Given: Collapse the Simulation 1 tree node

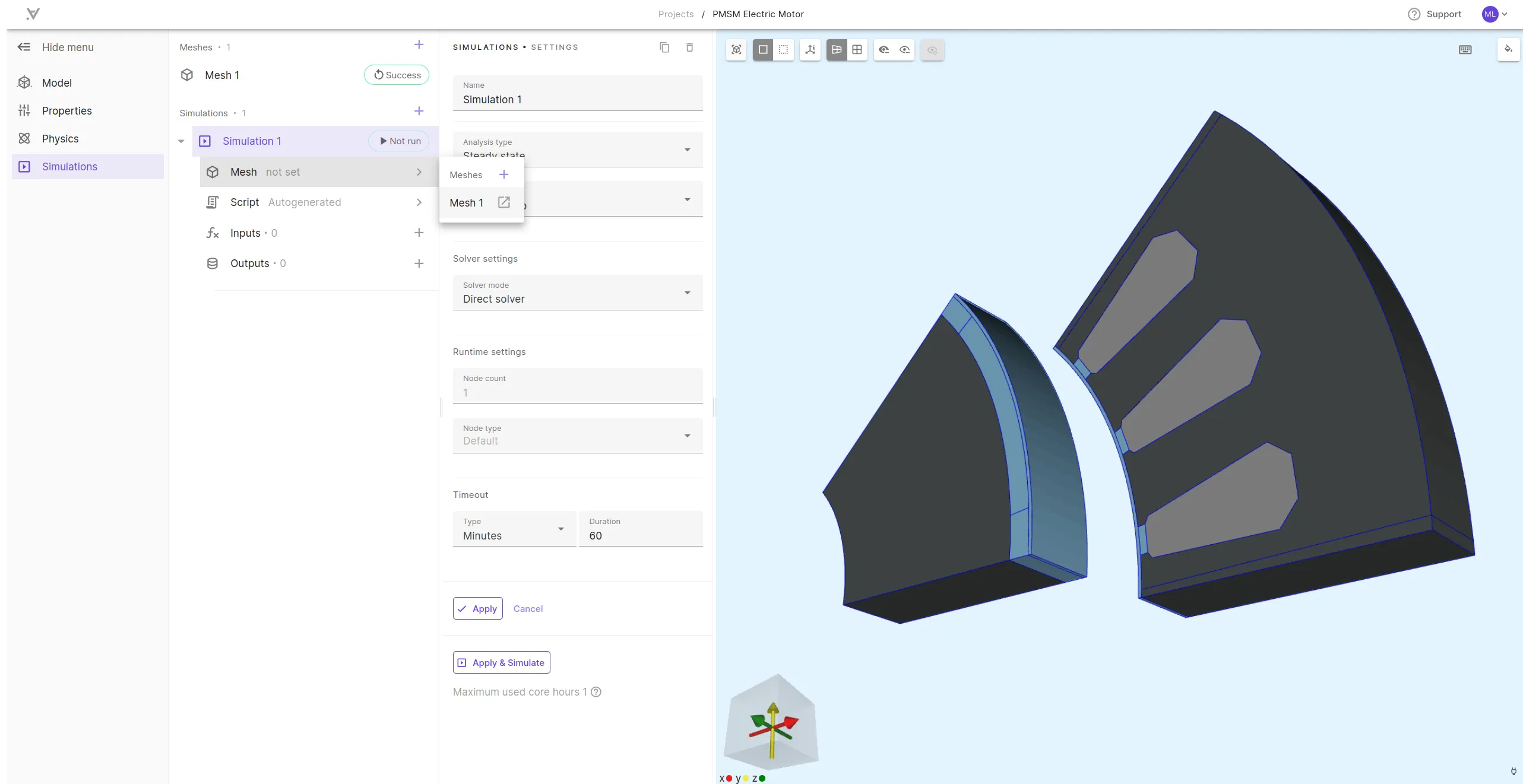Looking at the screenshot, I should click(181, 141).
